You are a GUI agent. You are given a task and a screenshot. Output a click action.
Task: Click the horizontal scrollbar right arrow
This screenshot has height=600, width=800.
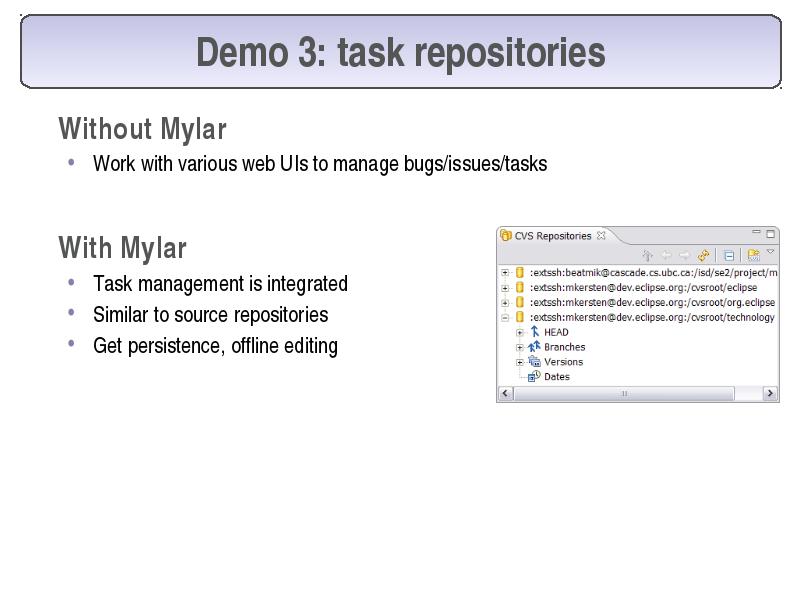pyautogui.click(x=770, y=393)
